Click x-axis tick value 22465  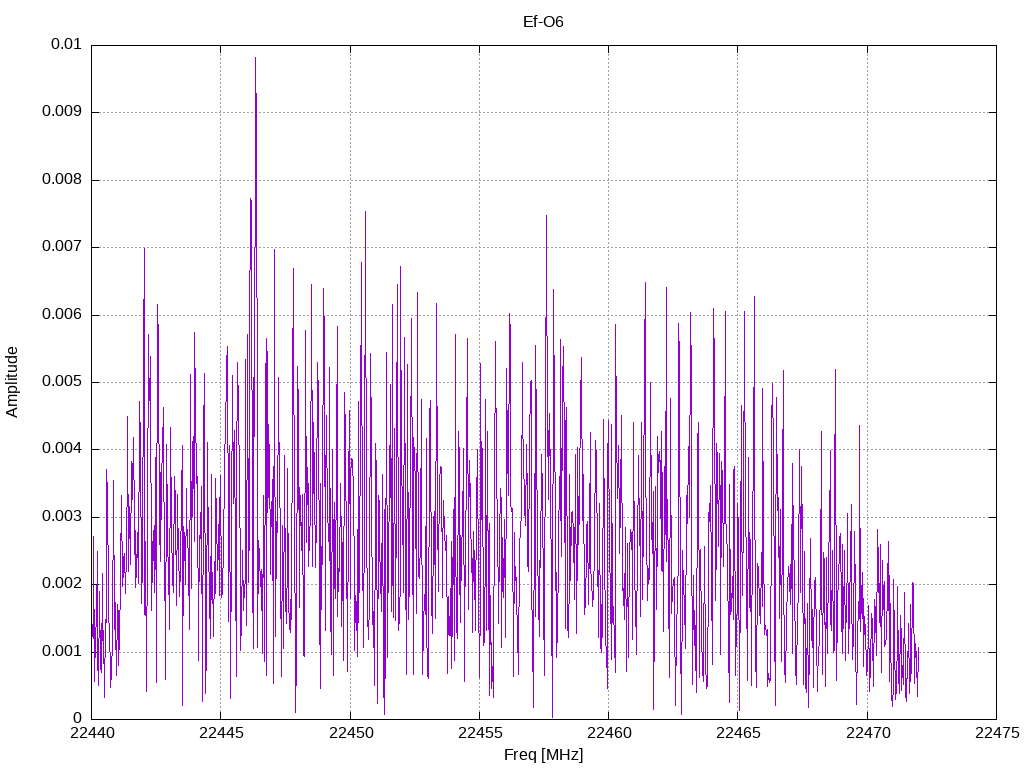[x=739, y=733]
